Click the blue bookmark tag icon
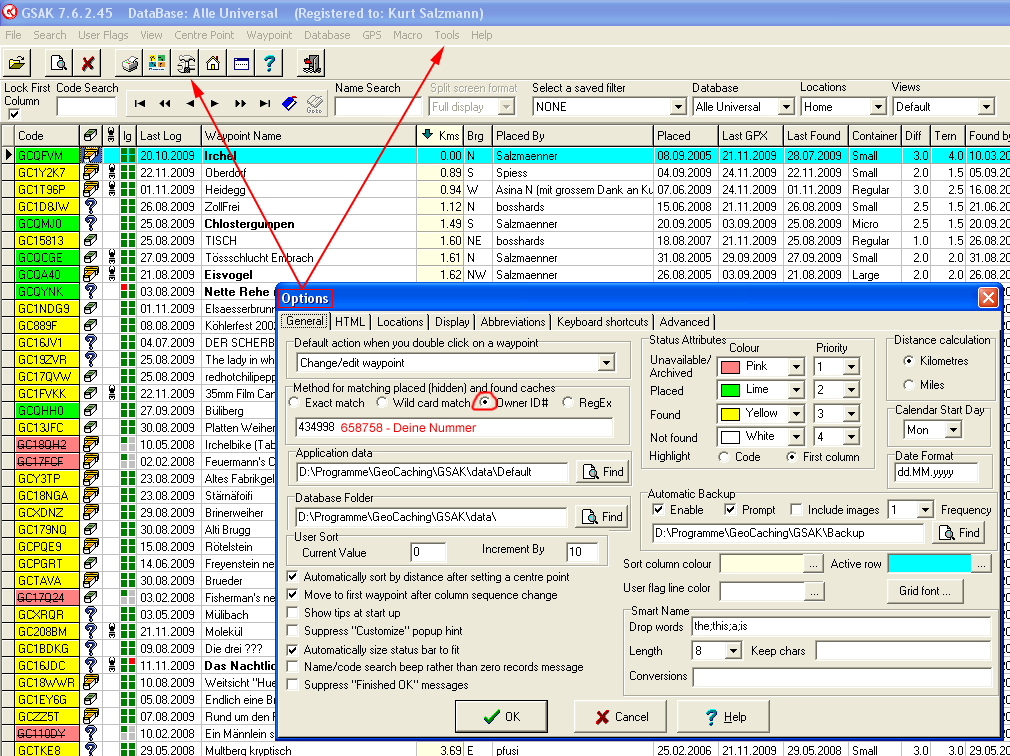The height and width of the screenshot is (756, 1010). [x=290, y=103]
